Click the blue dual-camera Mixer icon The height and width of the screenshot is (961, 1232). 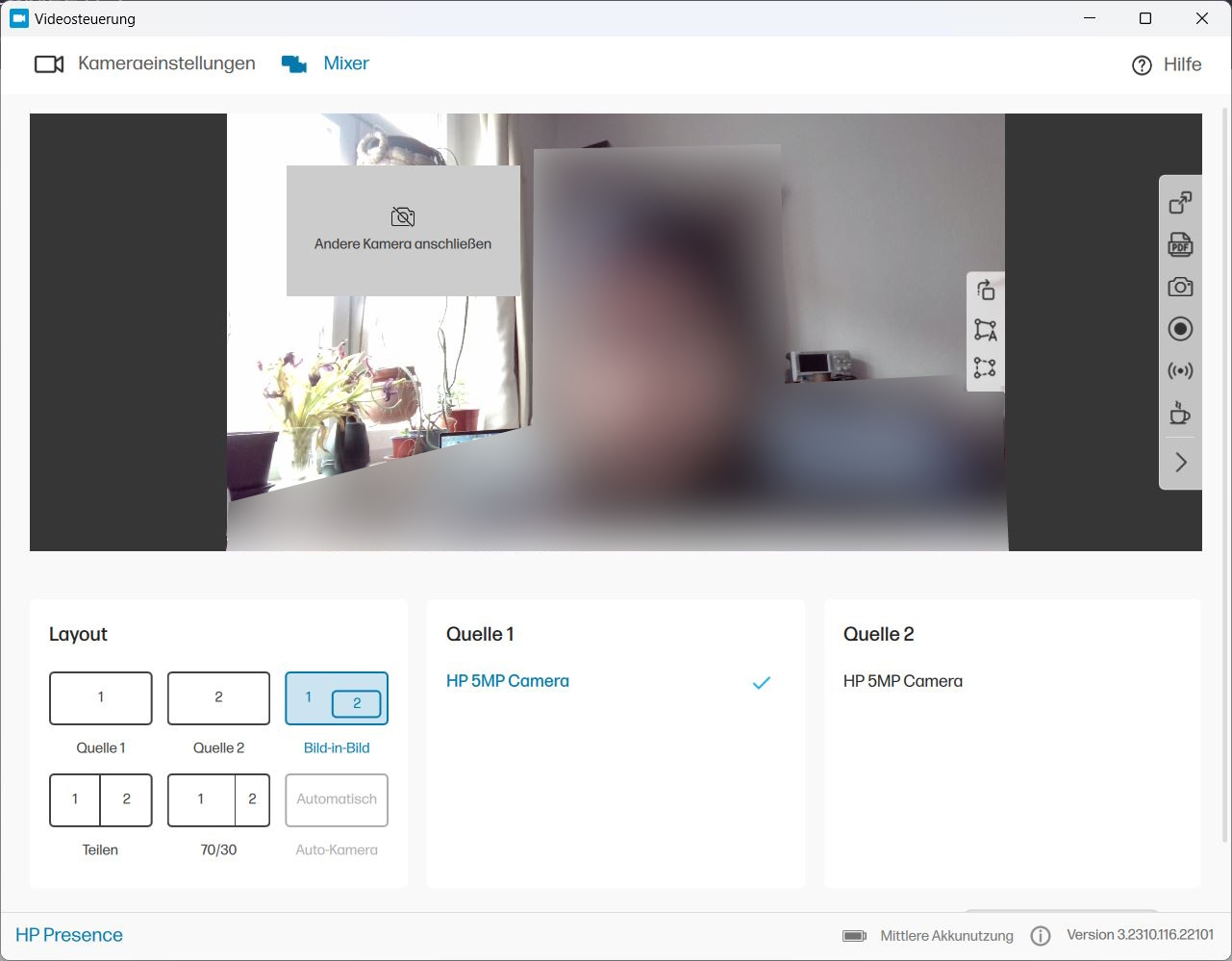(294, 64)
